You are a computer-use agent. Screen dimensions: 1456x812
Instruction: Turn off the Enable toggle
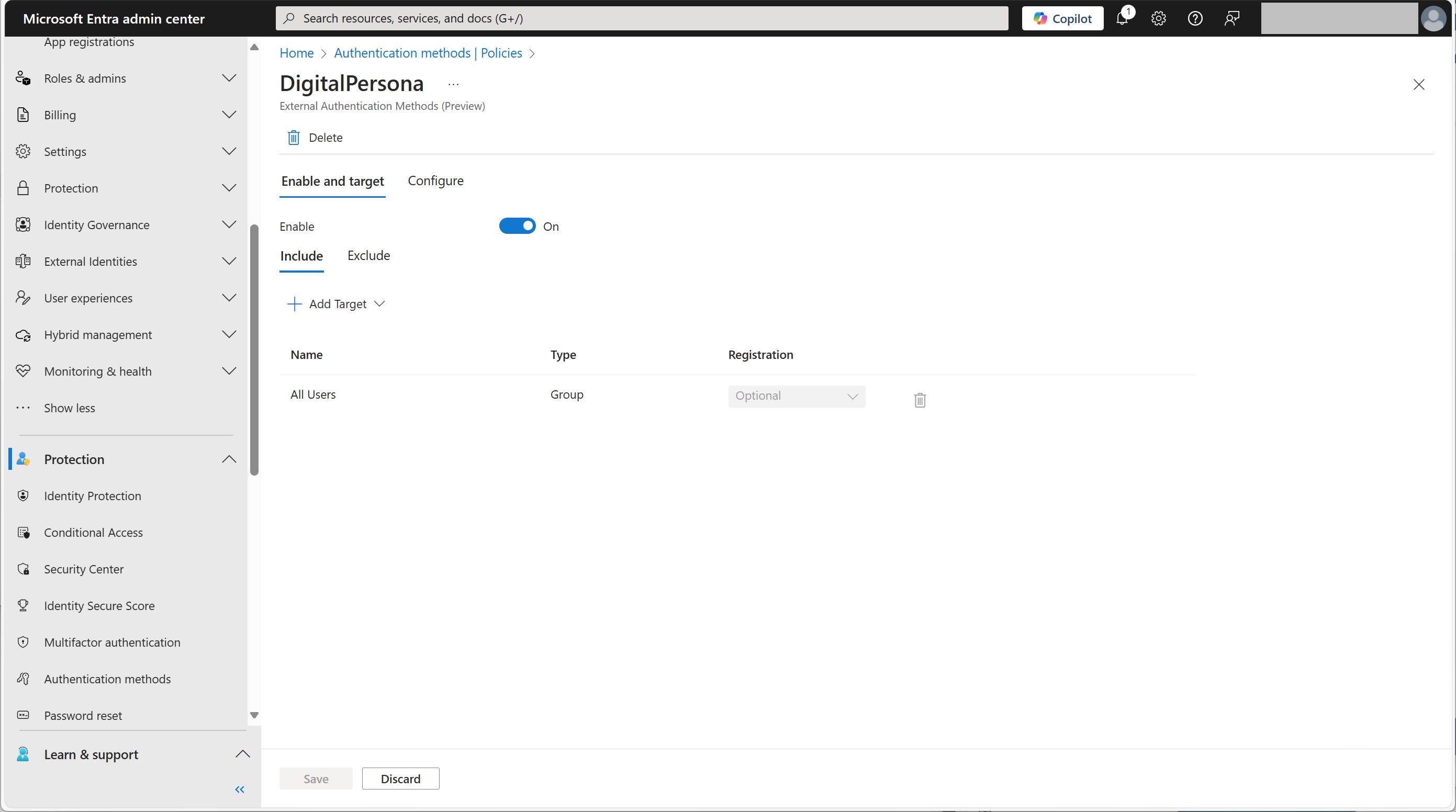pos(517,225)
